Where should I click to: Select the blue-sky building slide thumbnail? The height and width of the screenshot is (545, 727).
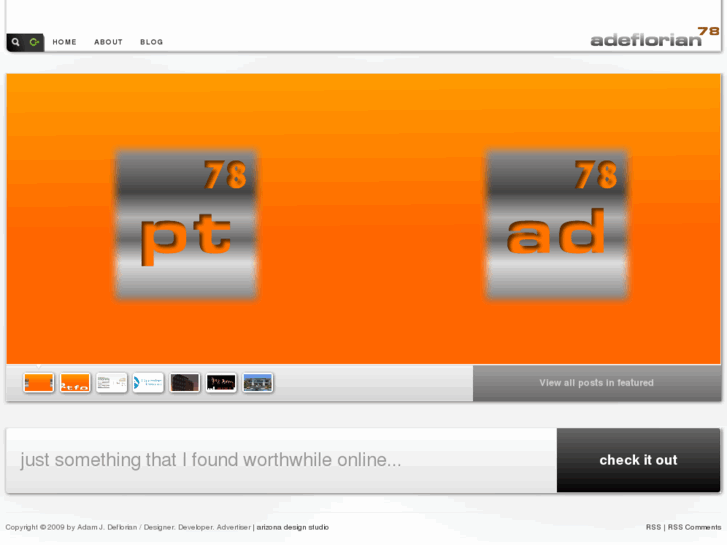(258, 383)
